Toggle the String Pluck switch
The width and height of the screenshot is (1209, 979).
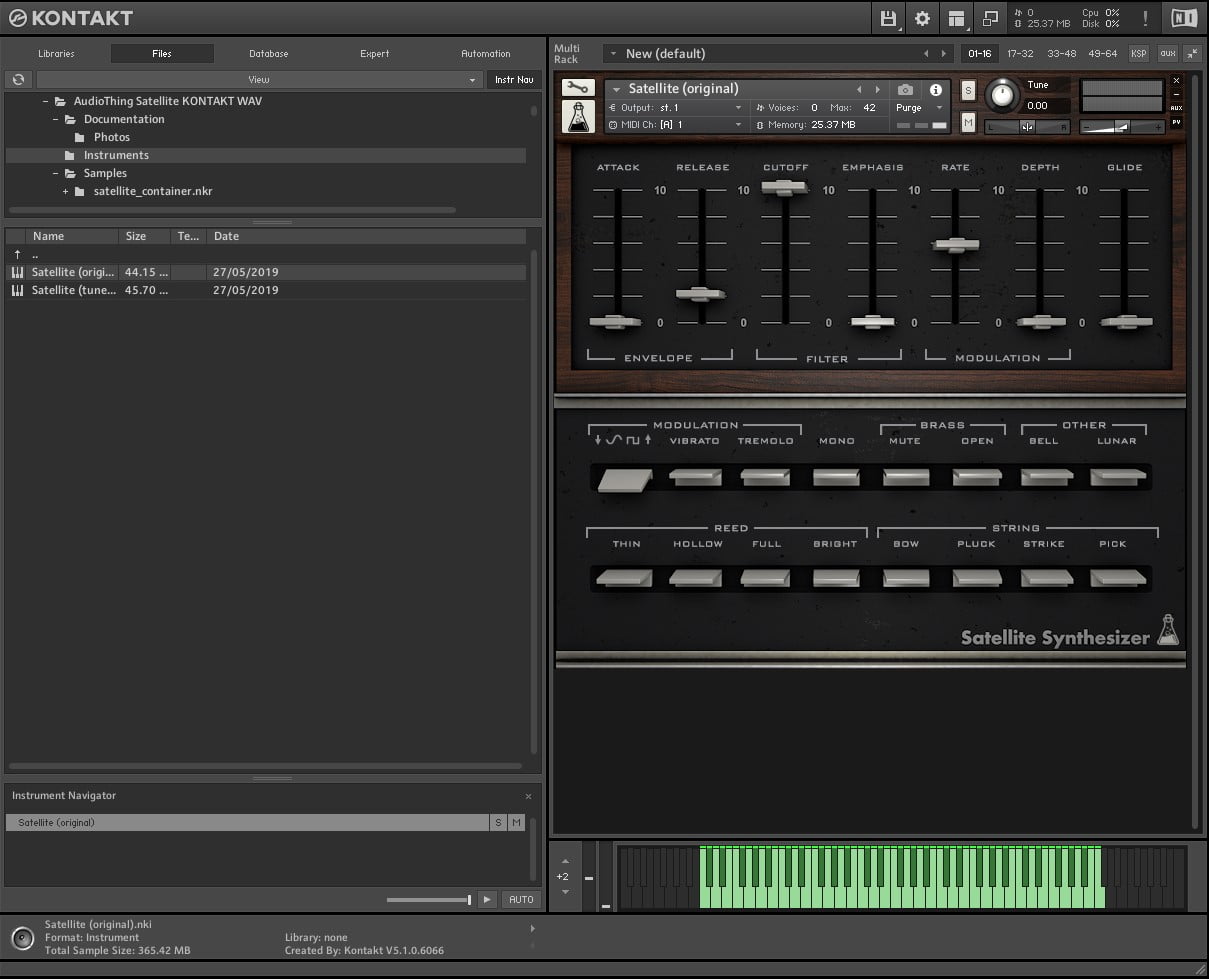977,578
